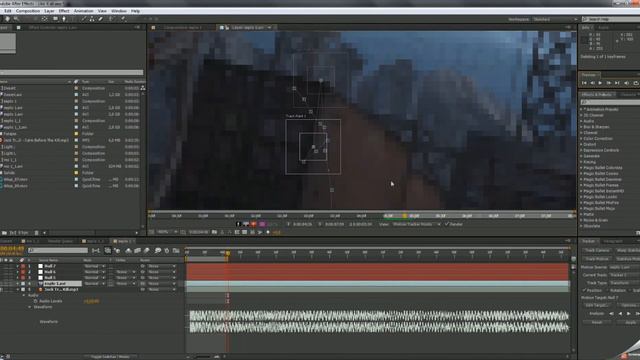The image size is (640, 360).
Task: Click Track Camera button in Tracker
Action: [x=598, y=250]
